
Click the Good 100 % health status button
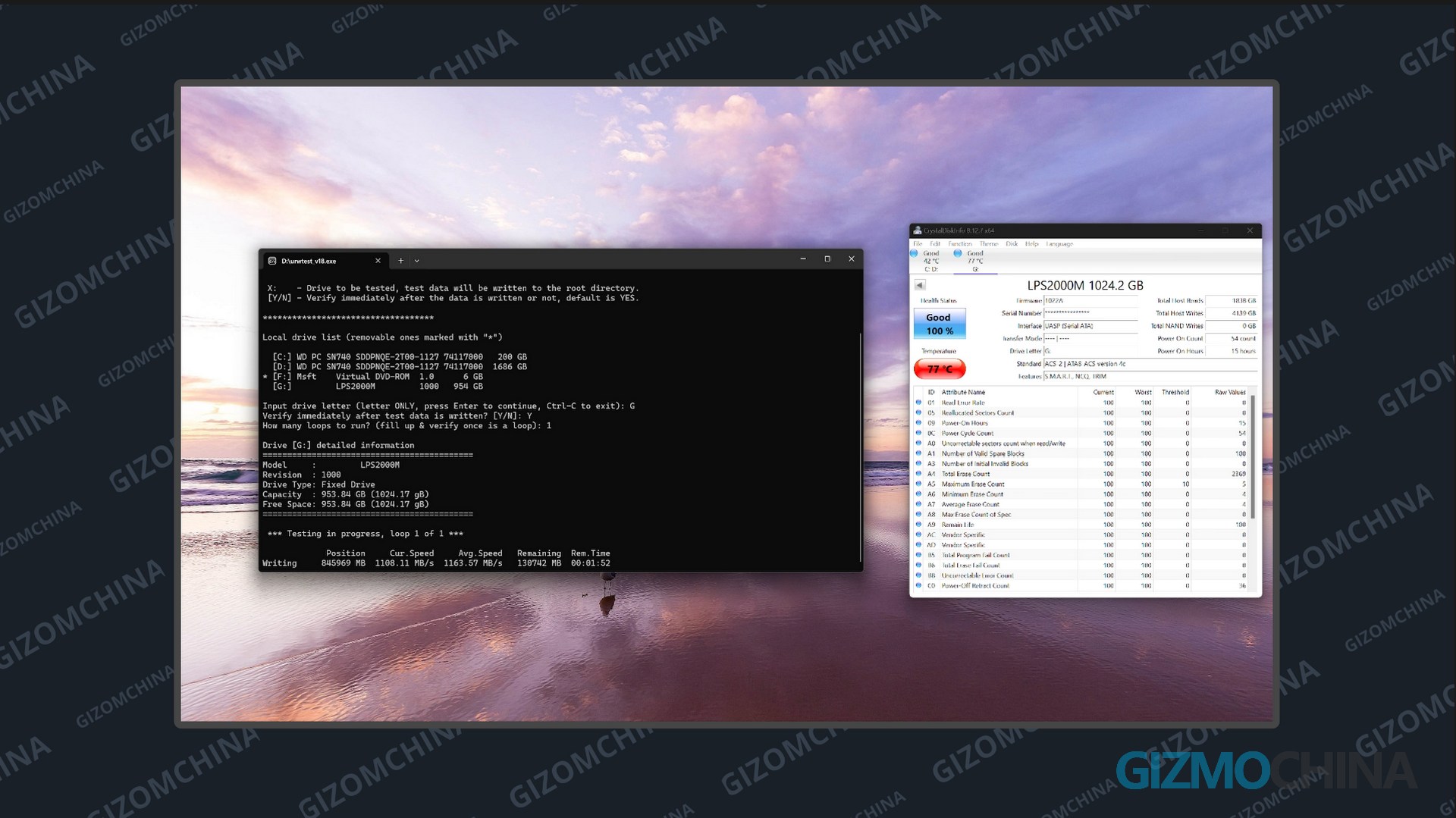940,324
